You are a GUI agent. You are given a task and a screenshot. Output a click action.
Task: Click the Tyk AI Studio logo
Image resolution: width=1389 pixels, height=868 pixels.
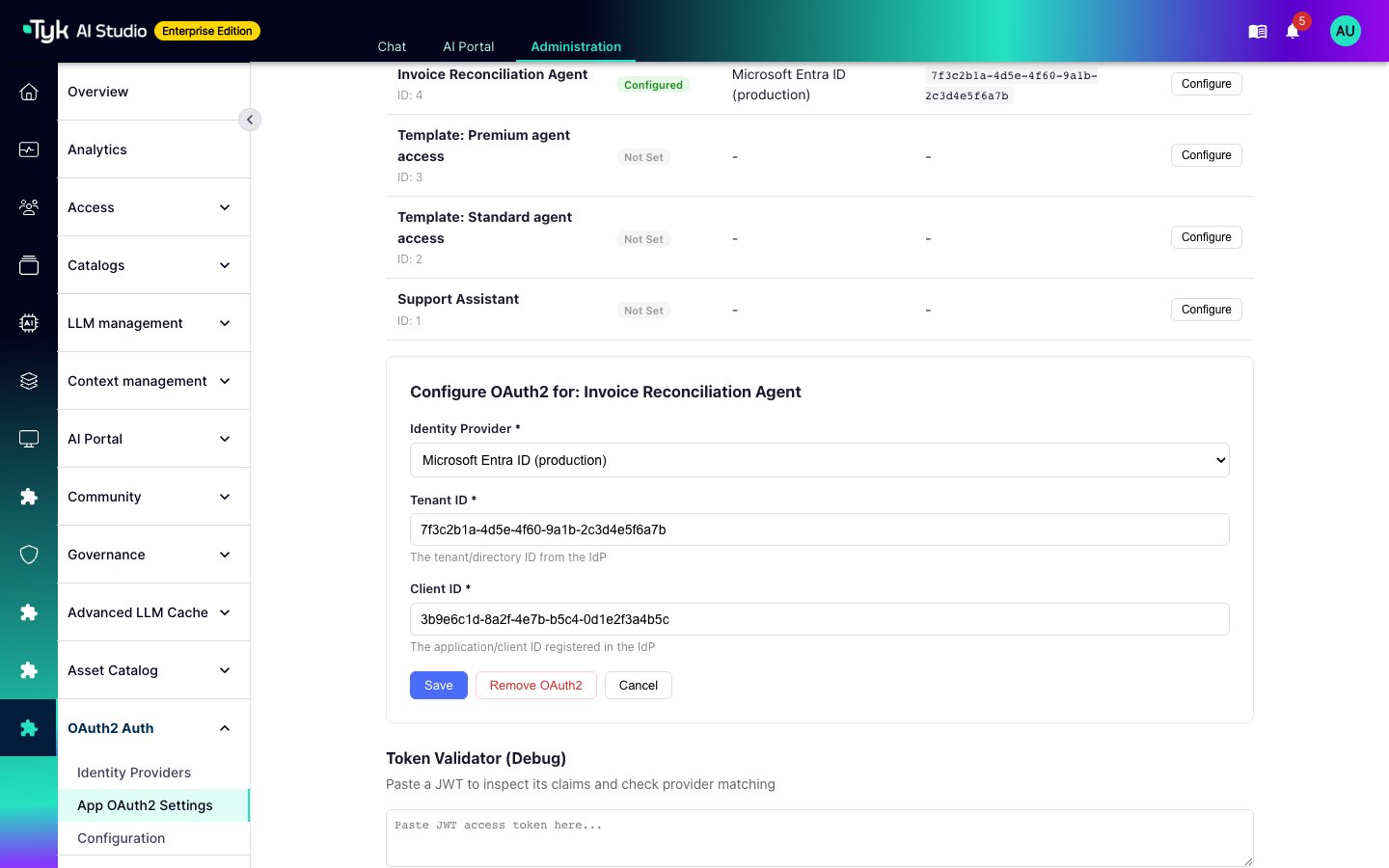pos(85,31)
